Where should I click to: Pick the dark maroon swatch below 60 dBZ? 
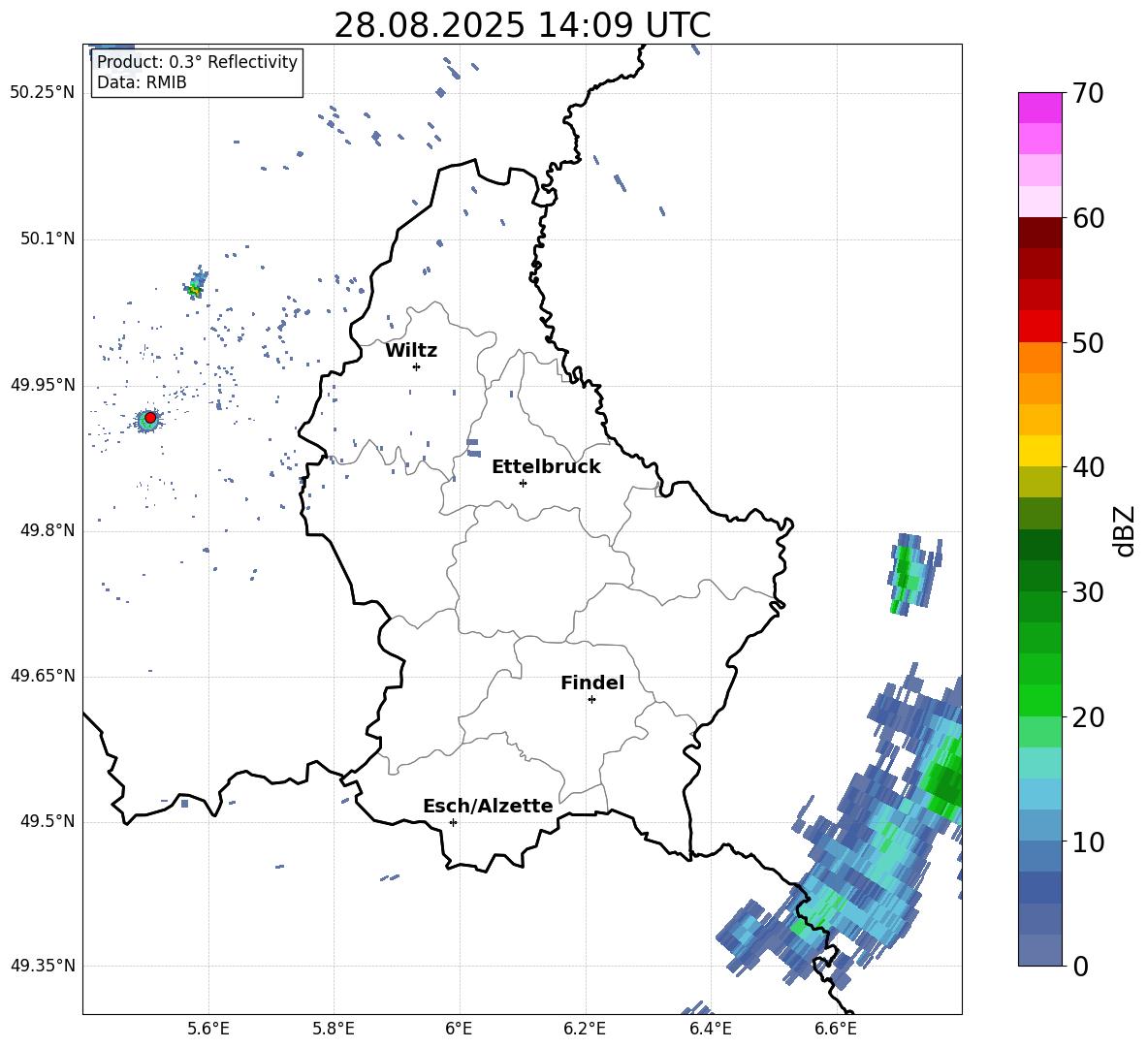[1039, 233]
